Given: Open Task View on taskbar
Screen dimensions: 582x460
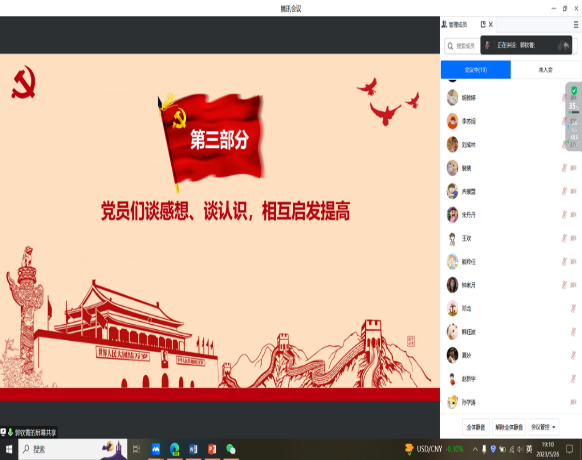Looking at the screenshot, I should click(x=136, y=449).
